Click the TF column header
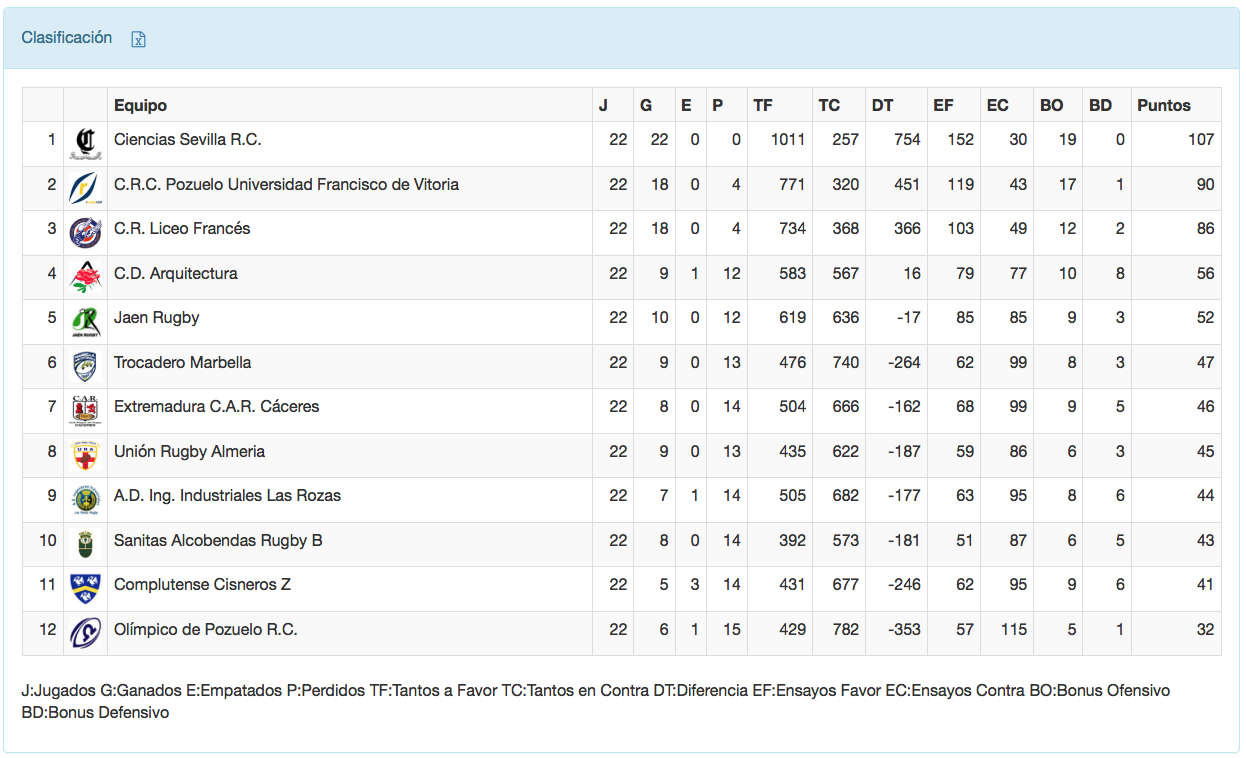1246x758 pixels. pyautogui.click(x=763, y=105)
